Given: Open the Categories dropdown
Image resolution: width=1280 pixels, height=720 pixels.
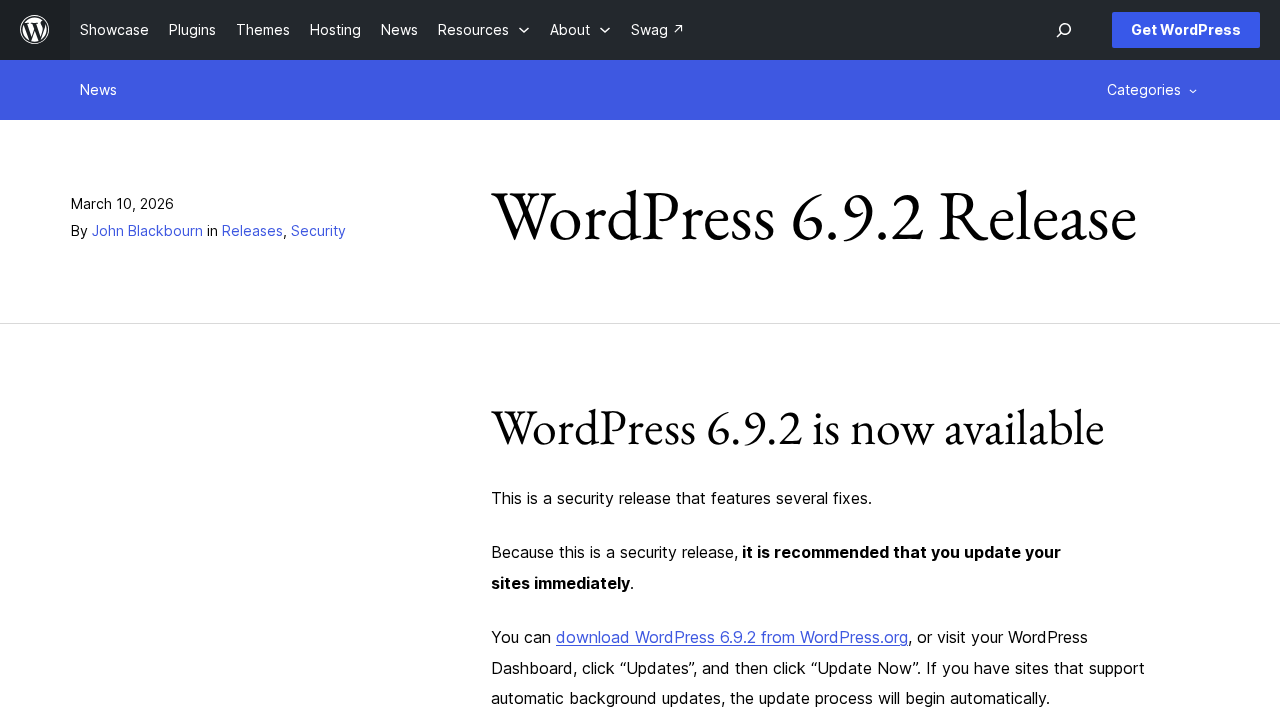Looking at the screenshot, I should coord(1152,90).
